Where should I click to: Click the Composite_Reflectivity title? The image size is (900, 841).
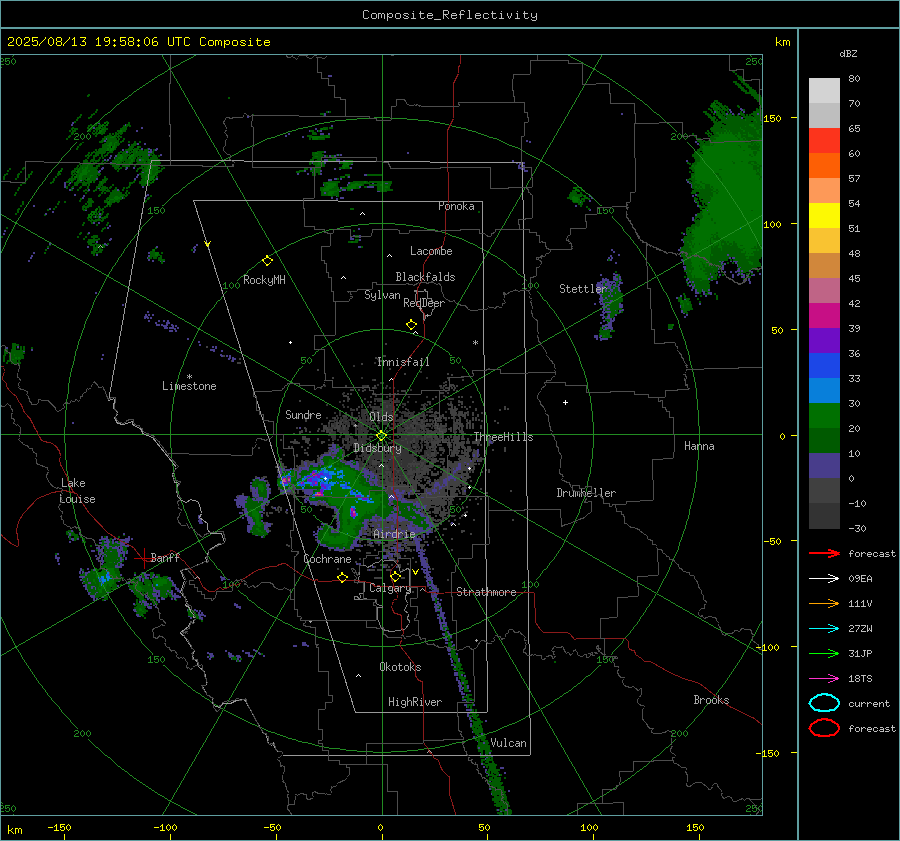coord(449,15)
